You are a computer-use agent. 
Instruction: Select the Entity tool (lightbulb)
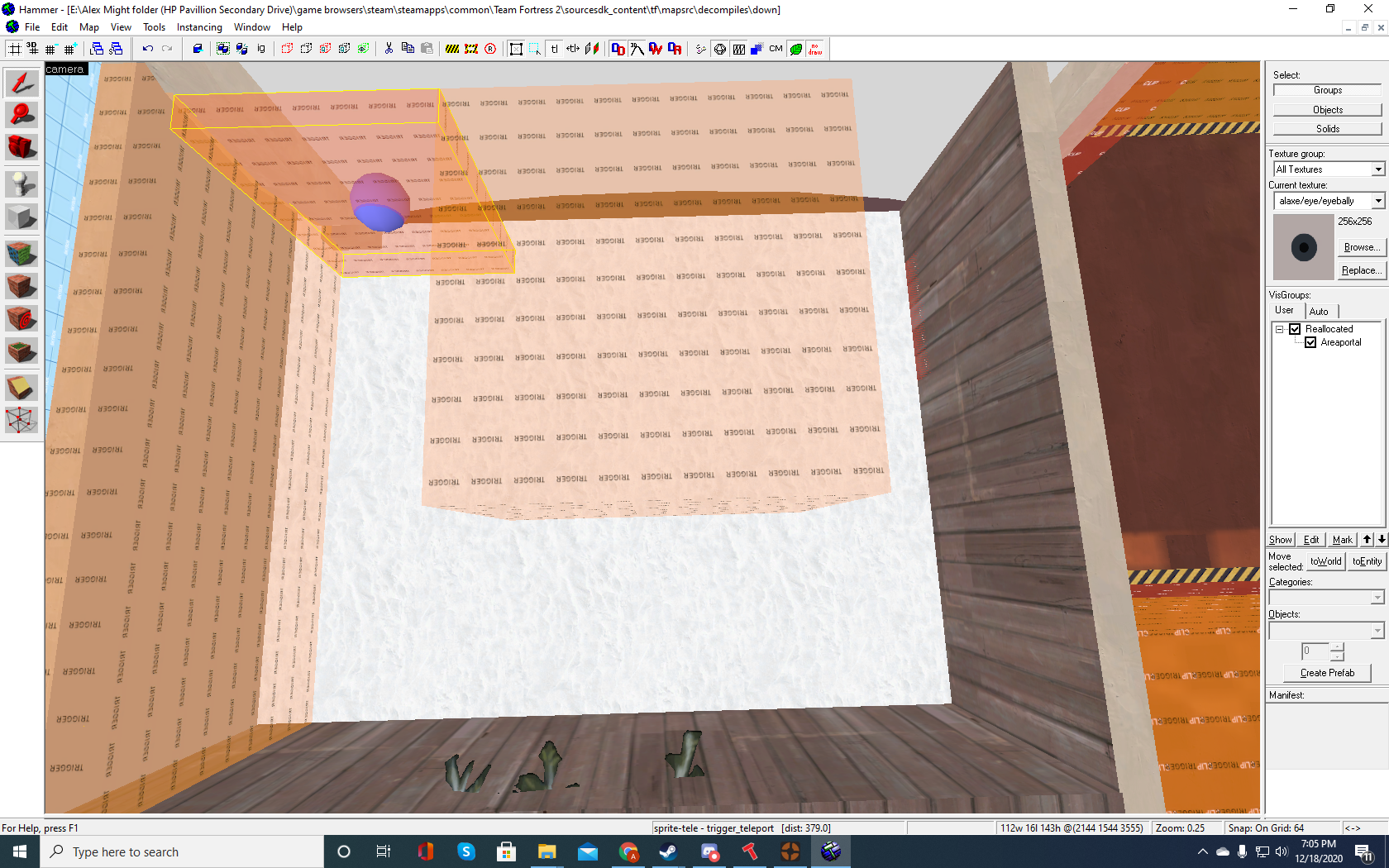[x=21, y=184]
